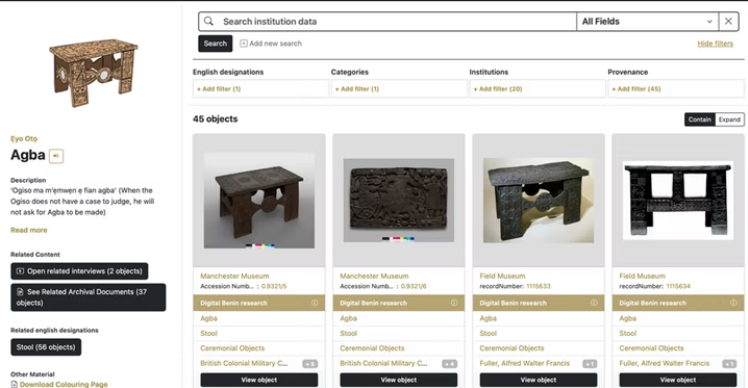Click Field Museum on card 1115633
Screen dimensions: 748x388
pos(502,276)
